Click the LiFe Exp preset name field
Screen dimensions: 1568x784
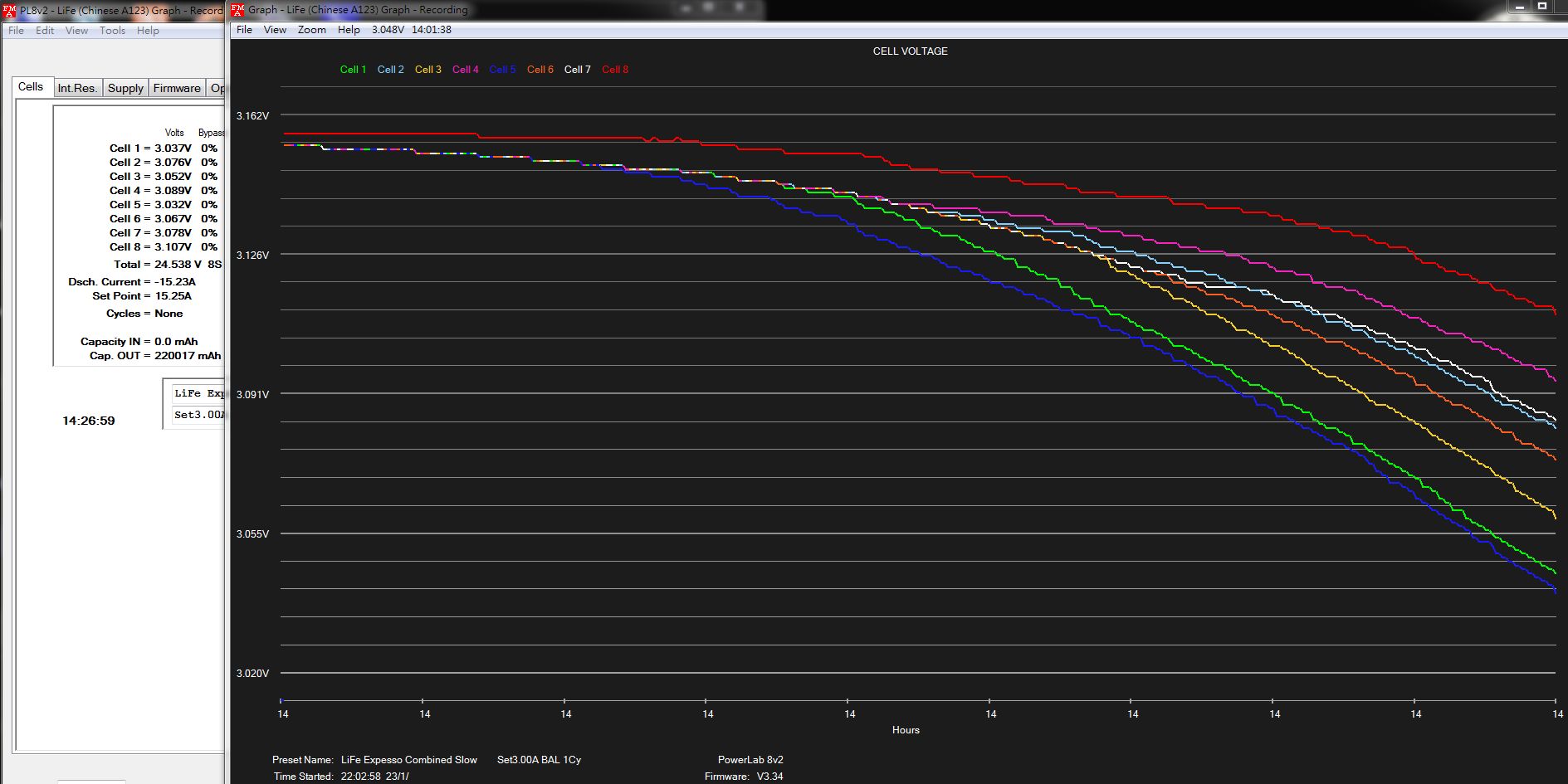coord(198,393)
